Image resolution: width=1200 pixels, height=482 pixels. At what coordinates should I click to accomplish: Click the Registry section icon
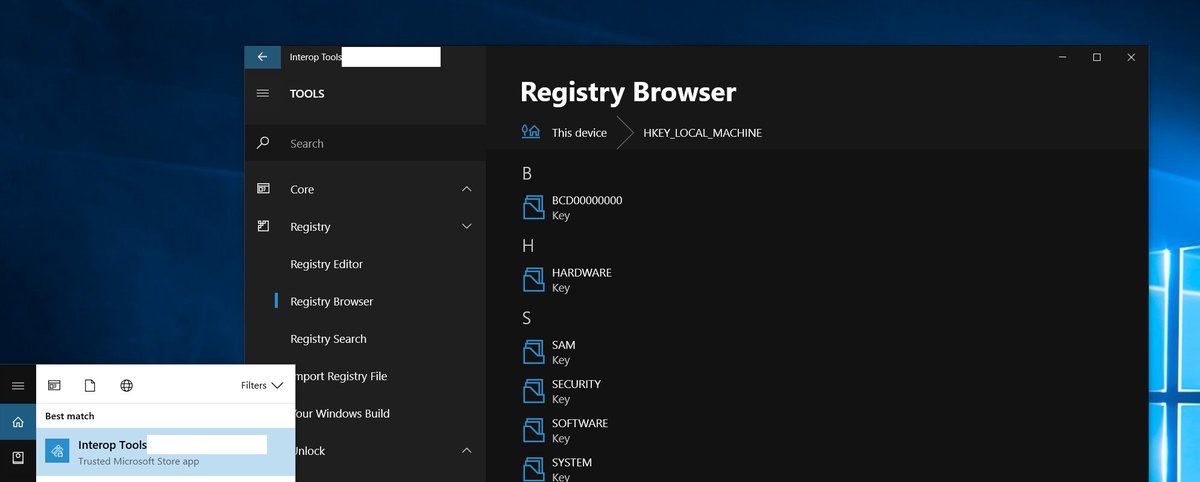coord(263,226)
